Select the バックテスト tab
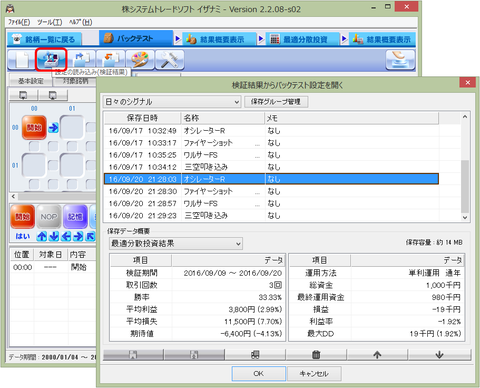This screenshot has height=388, width=480. pos(136,38)
